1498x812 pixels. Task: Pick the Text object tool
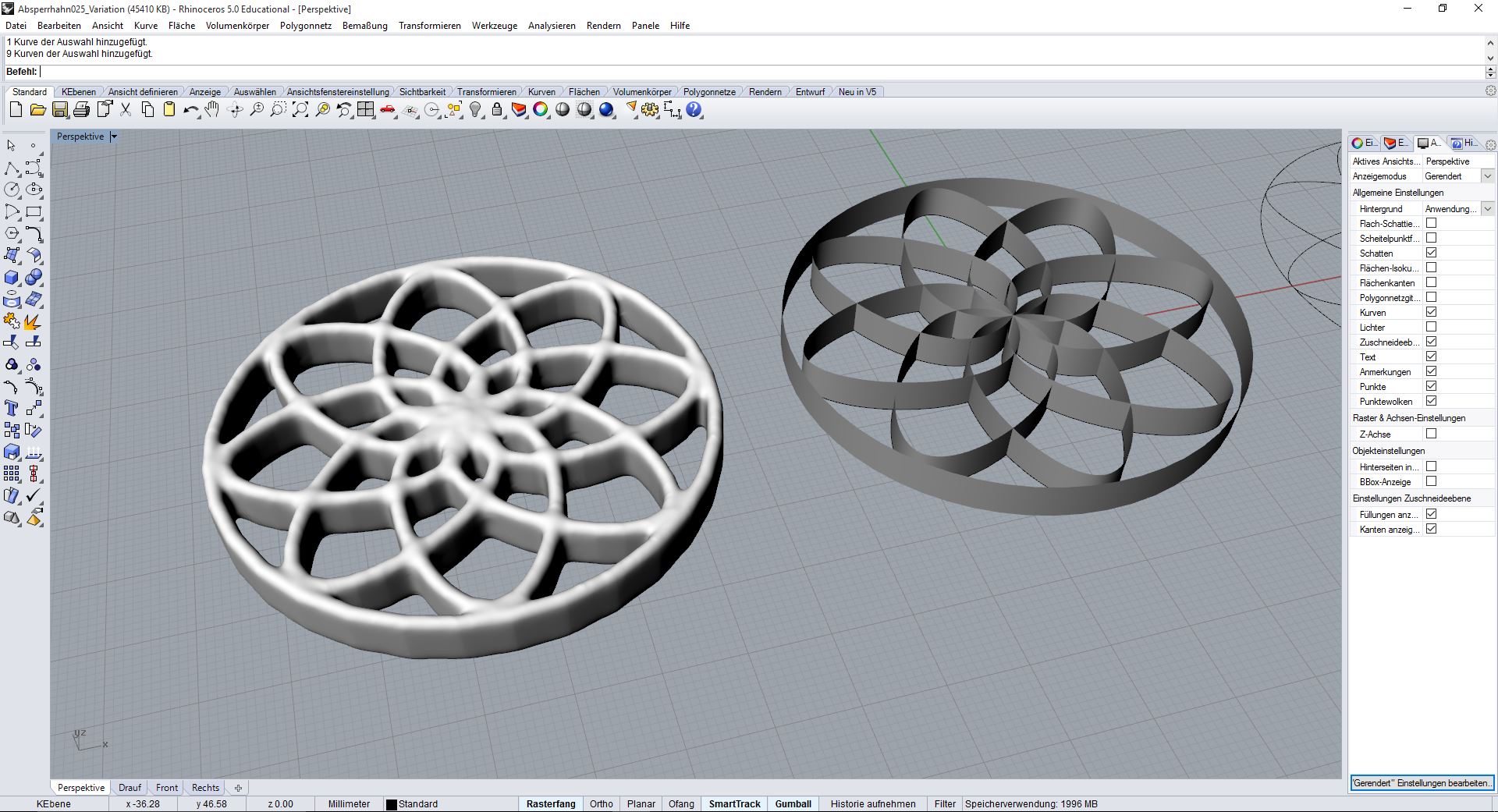12,408
